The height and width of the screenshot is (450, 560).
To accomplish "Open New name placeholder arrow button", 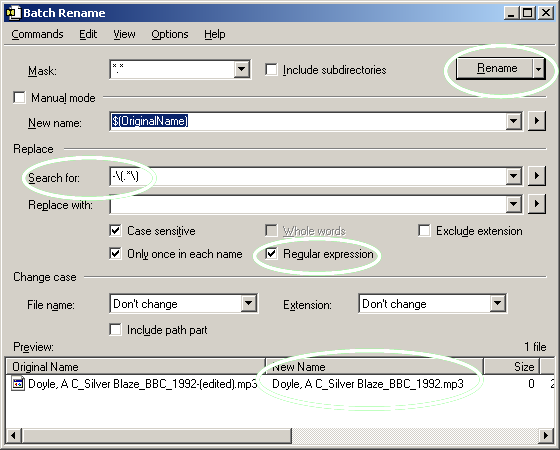I will [537, 121].
